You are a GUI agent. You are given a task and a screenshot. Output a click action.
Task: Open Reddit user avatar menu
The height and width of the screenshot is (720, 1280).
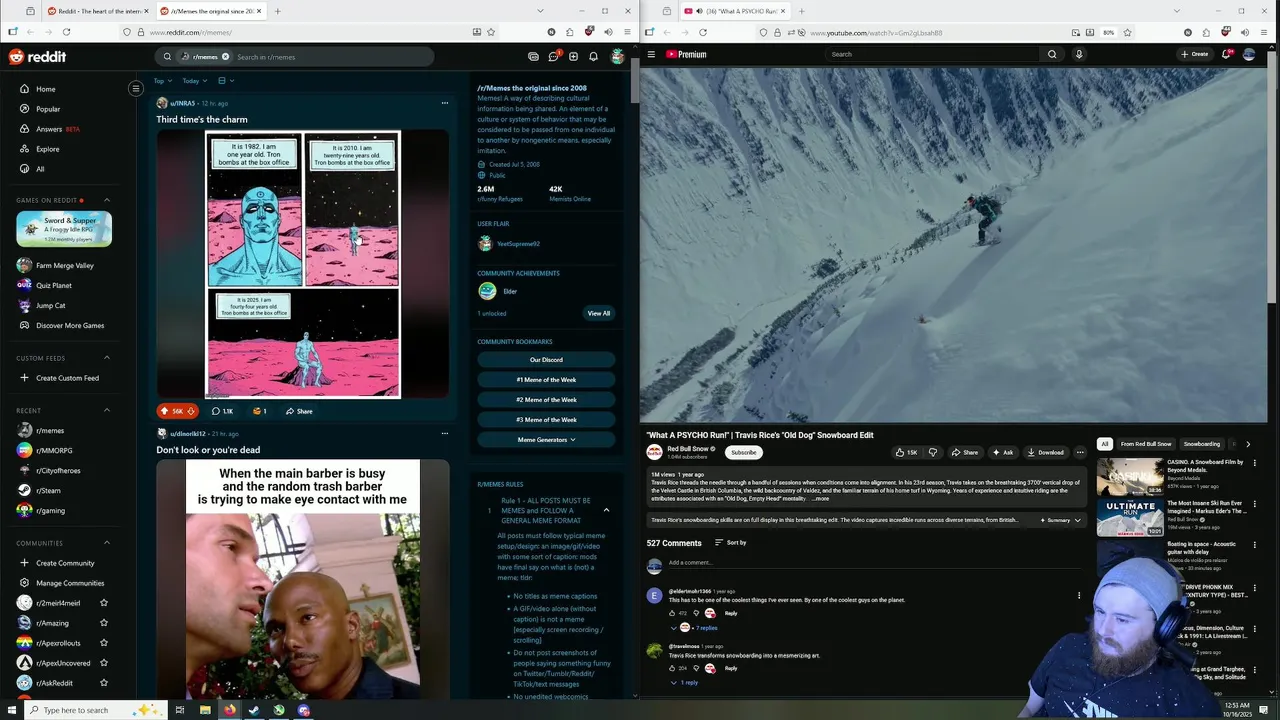click(x=617, y=57)
